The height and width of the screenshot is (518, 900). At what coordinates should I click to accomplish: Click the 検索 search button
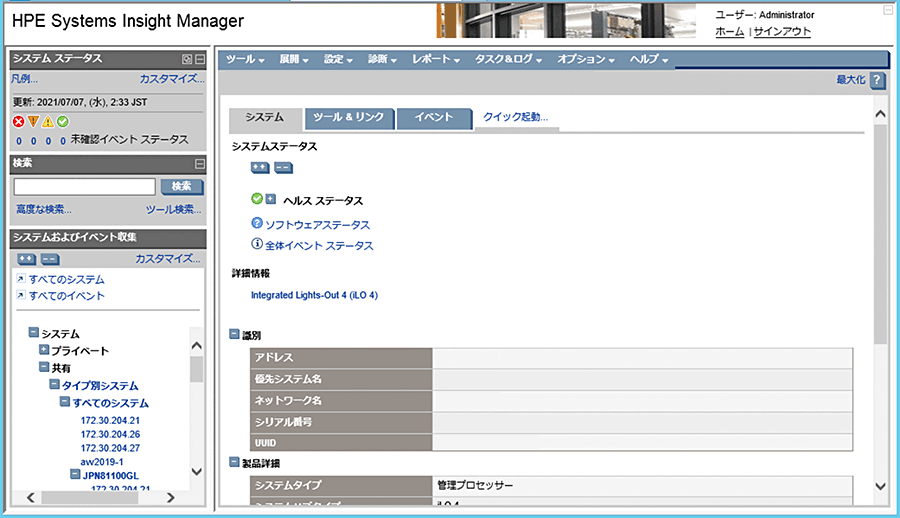181,186
